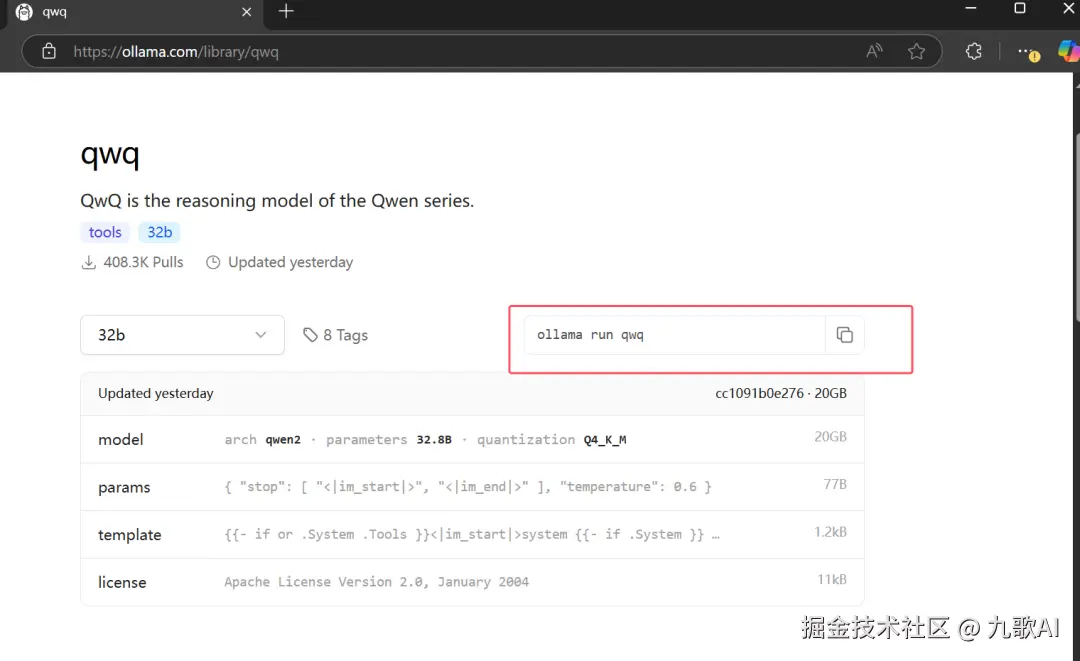
Task: Click the 11kB size of license row
Action: coord(832,579)
